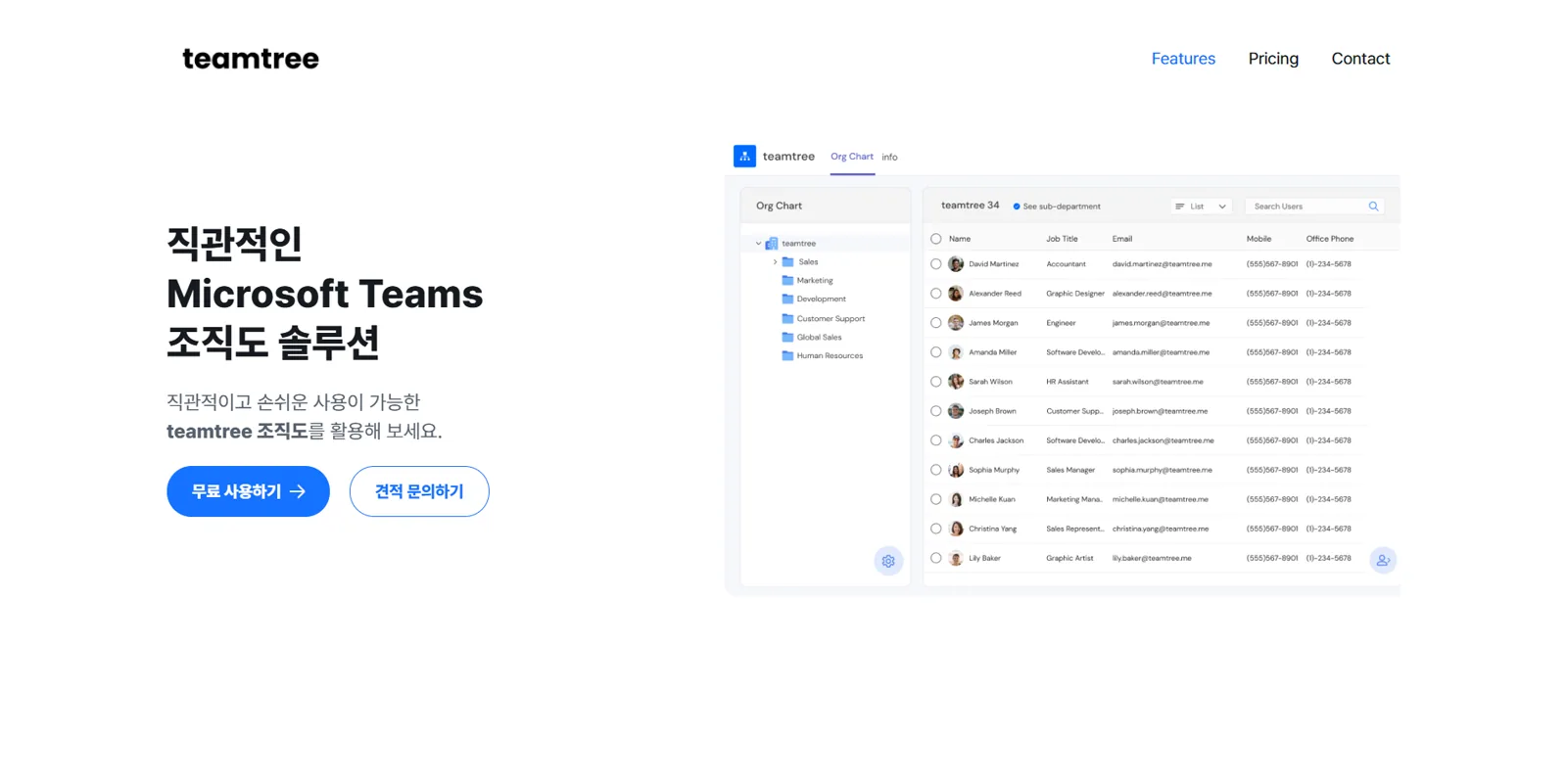Select the Sarah Wilson row checkbox
This screenshot has width=1567, height=784.
point(936,382)
